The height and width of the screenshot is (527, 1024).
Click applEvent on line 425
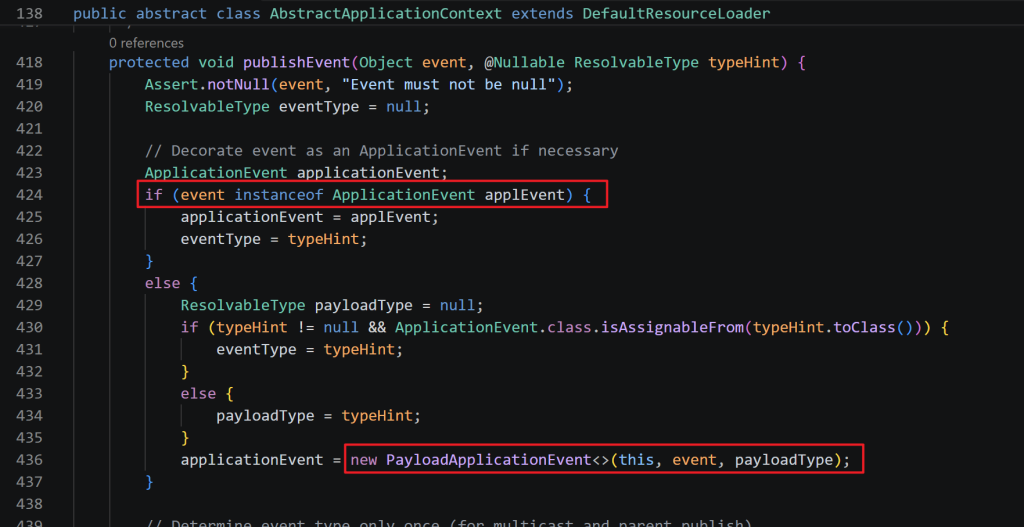click(391, 217)
